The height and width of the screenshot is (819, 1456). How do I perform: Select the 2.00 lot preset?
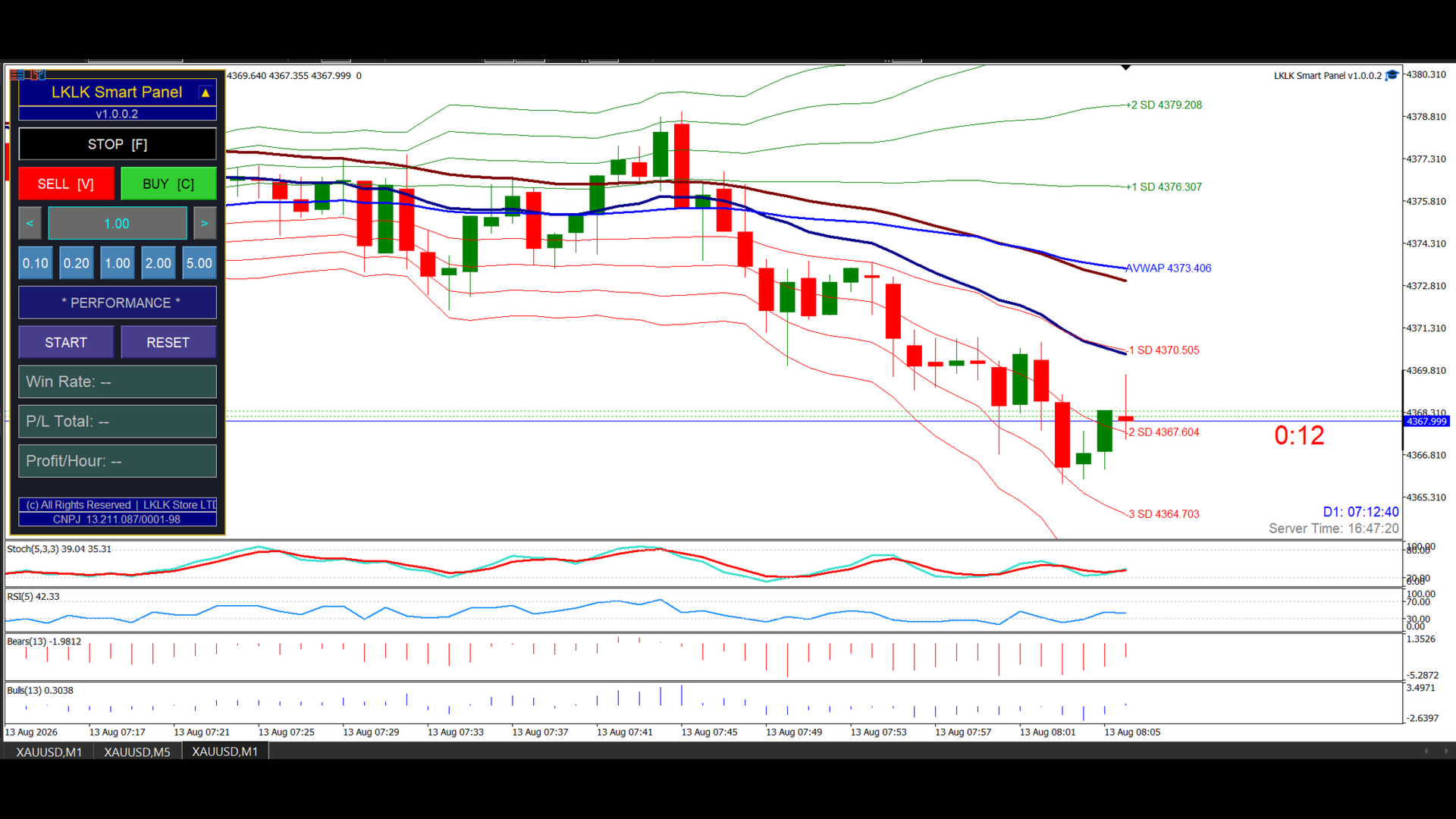158,263
